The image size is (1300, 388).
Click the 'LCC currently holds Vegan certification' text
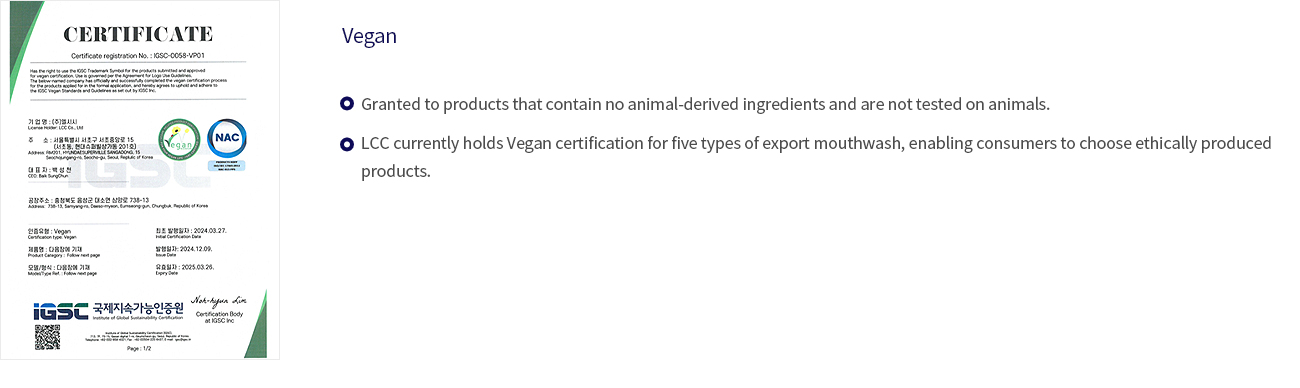[816, 157]
